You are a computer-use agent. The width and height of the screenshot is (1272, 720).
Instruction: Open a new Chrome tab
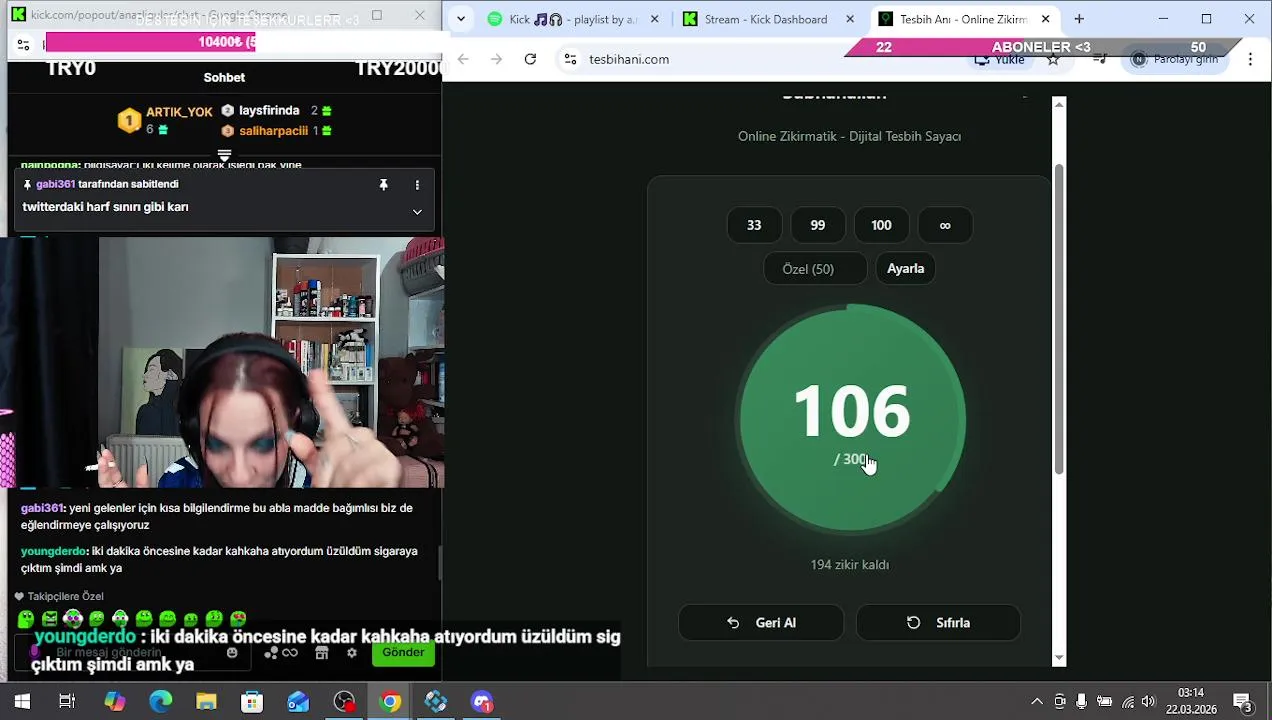click(x=1079, y=19)
